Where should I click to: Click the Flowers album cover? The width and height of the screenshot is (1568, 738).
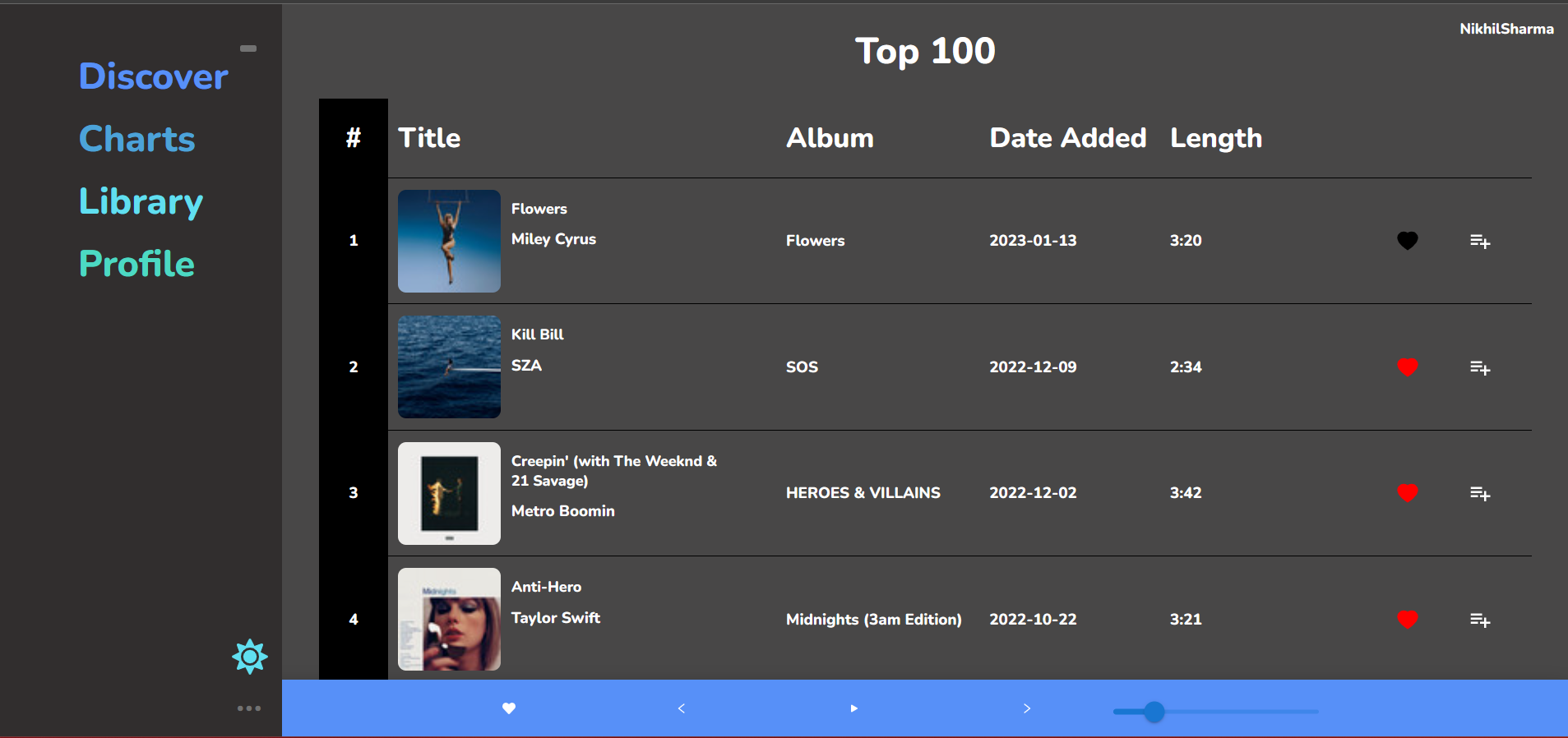449,241
